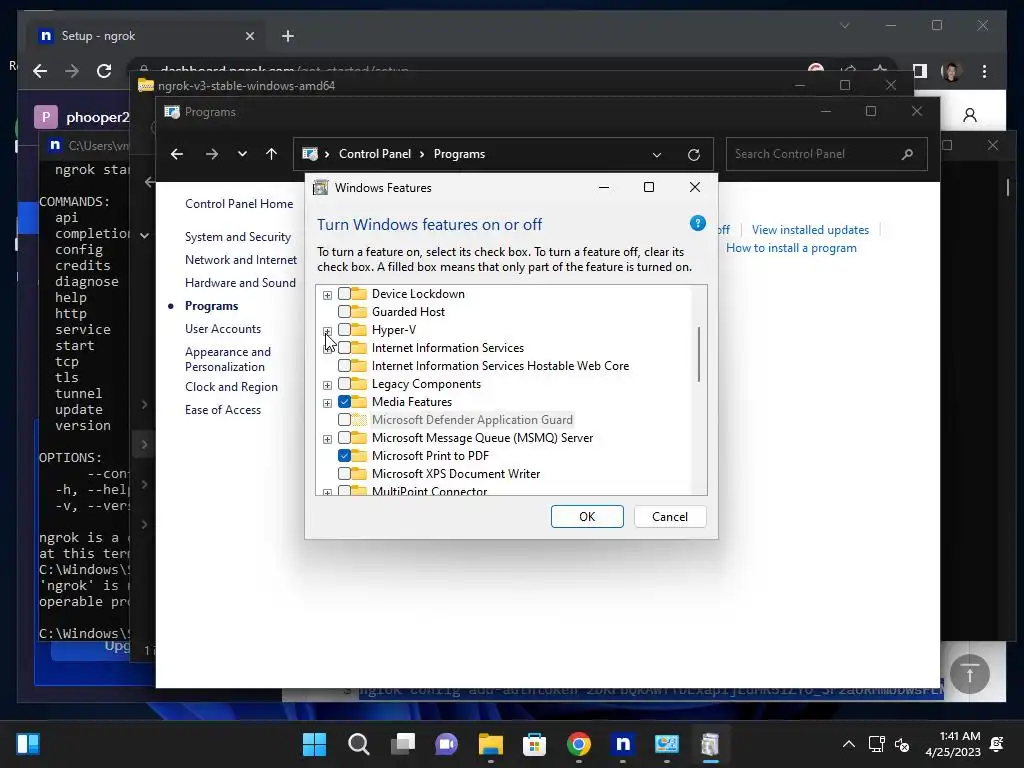Expand the Media Features node
This screenshot has height=768, width=1024.
tap(327, 403)
